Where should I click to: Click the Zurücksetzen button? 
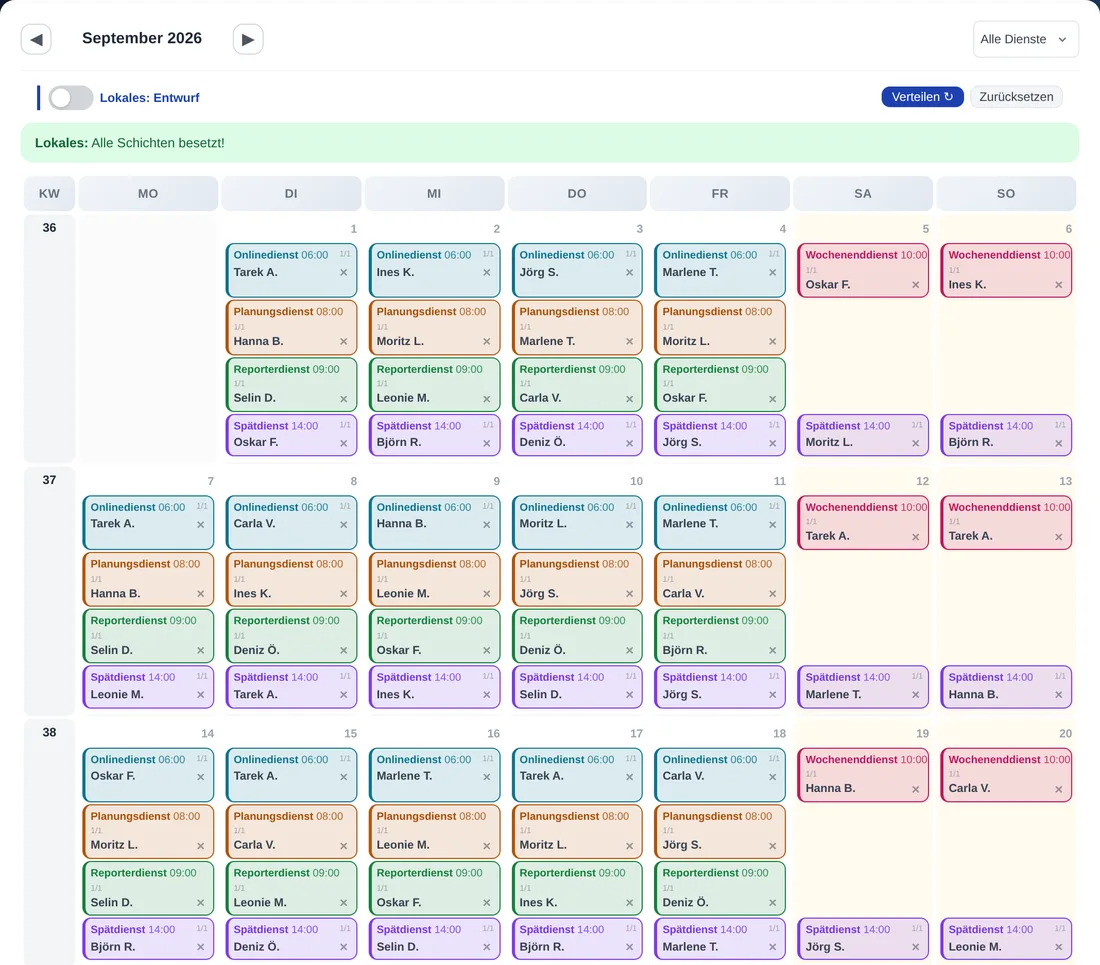point(1016,97)
